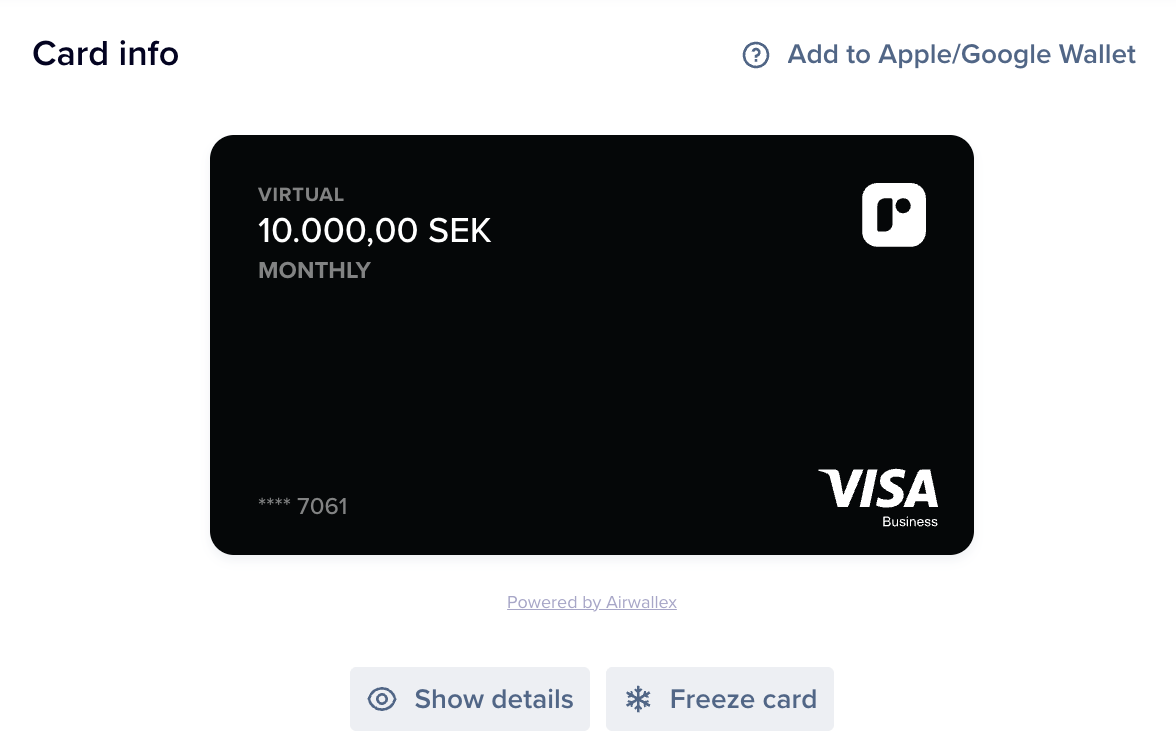
Task: Click the white app logo on the card
Action: [x=893, y=215]
